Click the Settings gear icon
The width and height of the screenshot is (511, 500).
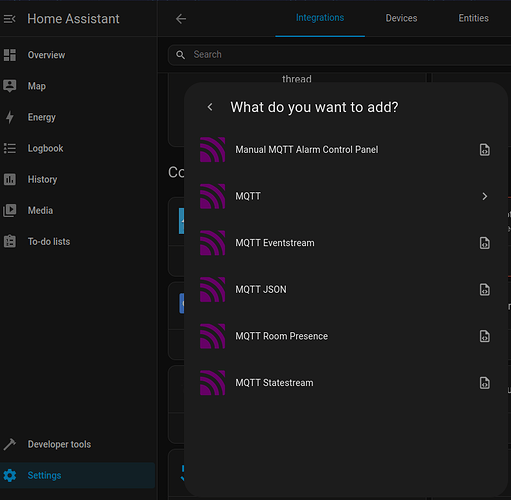[10, 475]
